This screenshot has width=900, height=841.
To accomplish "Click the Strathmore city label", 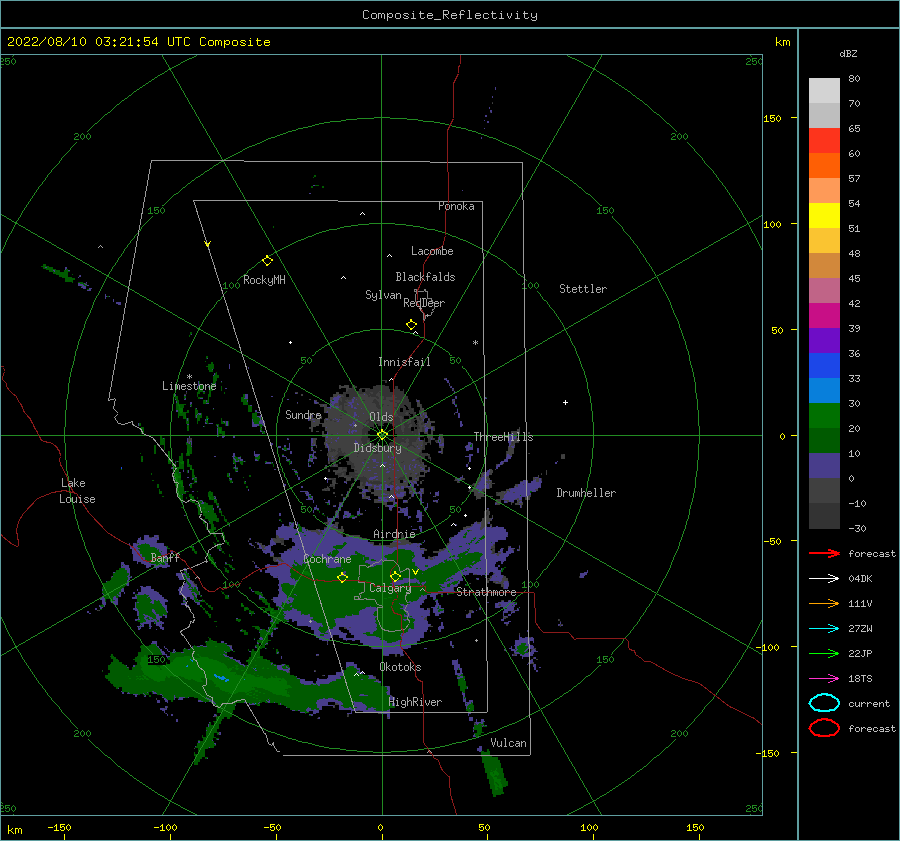I will (486, 592).
